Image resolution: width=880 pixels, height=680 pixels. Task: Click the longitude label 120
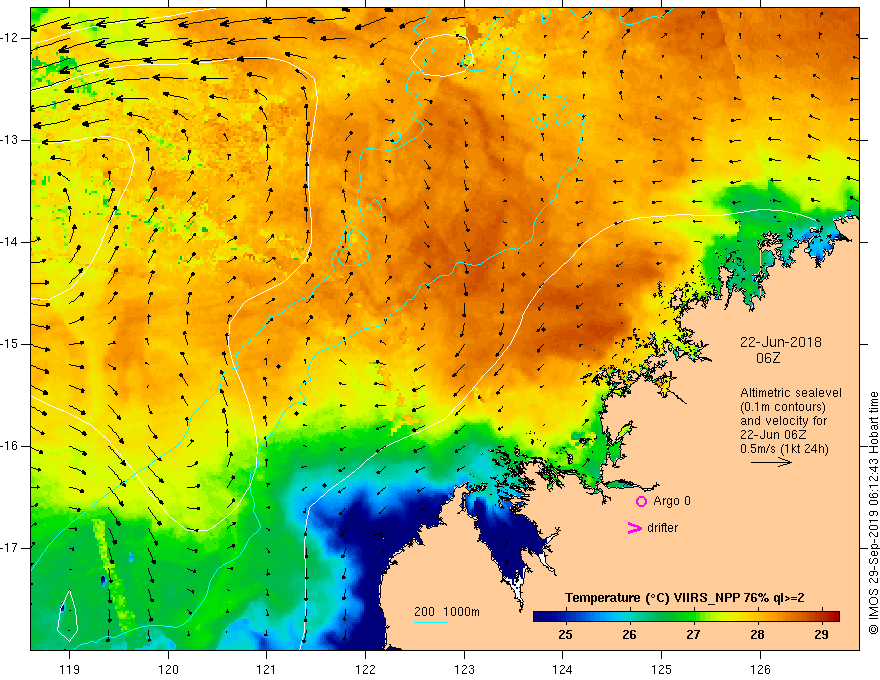pos(168,669)
